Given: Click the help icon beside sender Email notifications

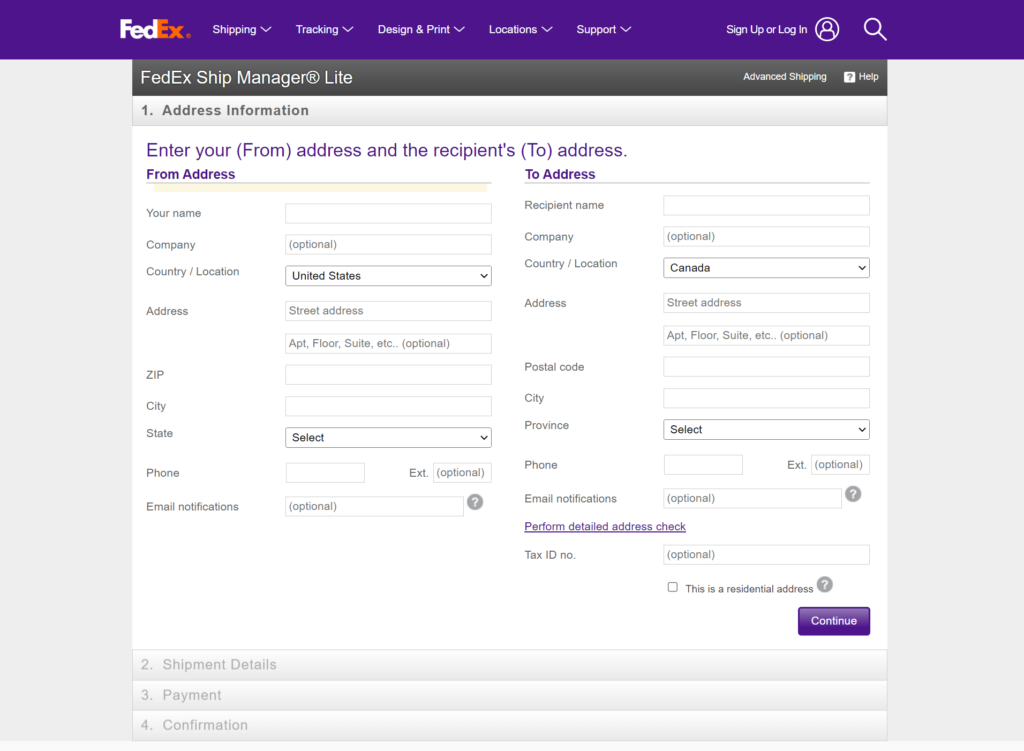Looking at the screenshot, I should click(x=474, y=502).
